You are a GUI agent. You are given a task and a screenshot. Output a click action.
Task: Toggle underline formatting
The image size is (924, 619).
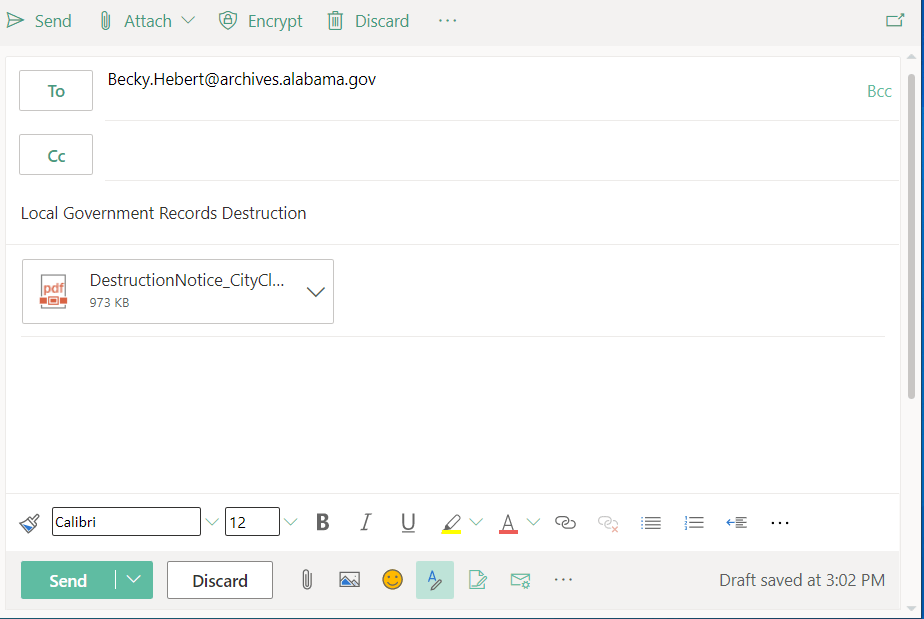(x=408, y=522)
